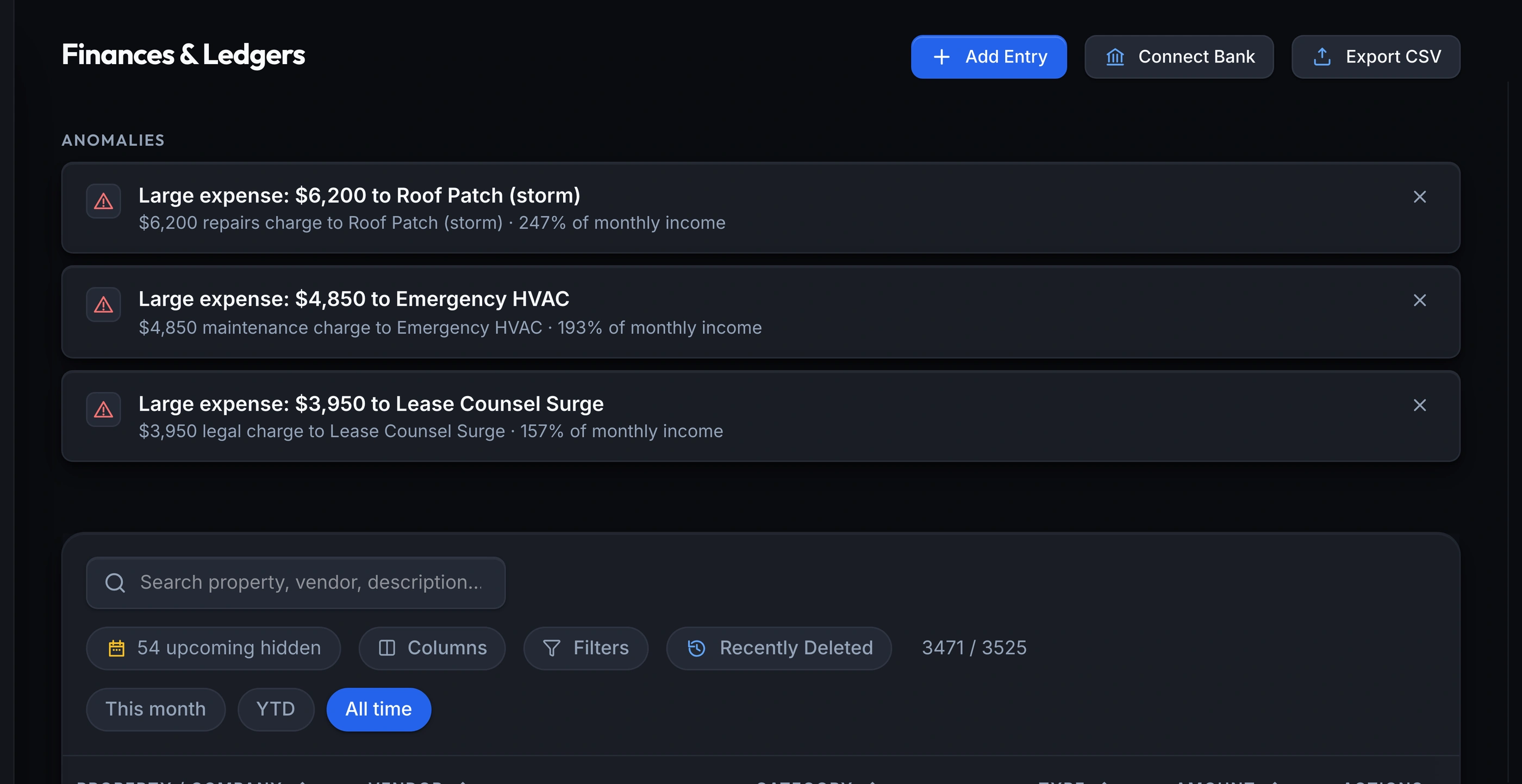
Task: Select the This month range
Action: click(x=156, y=709)
